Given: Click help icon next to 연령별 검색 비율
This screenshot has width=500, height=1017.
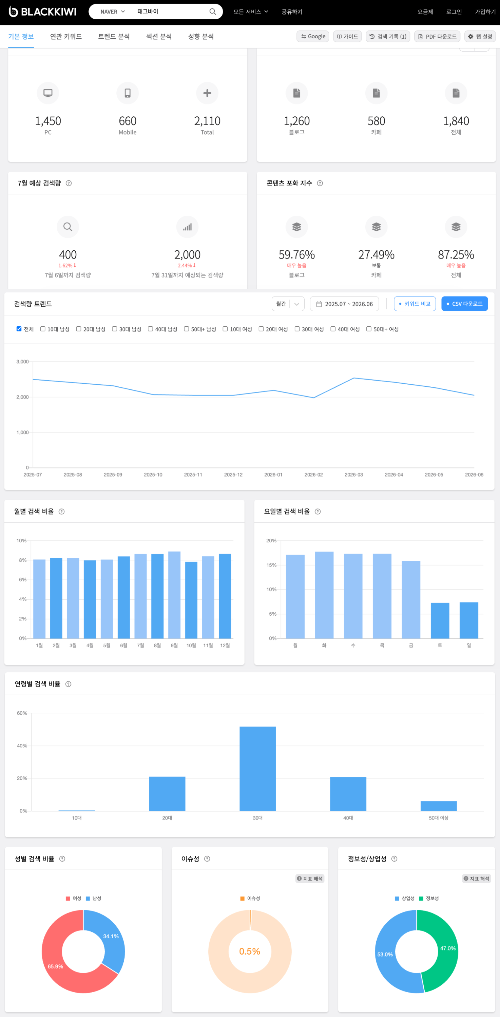Looking at the screenshot, I should click(x=68, y=684).
